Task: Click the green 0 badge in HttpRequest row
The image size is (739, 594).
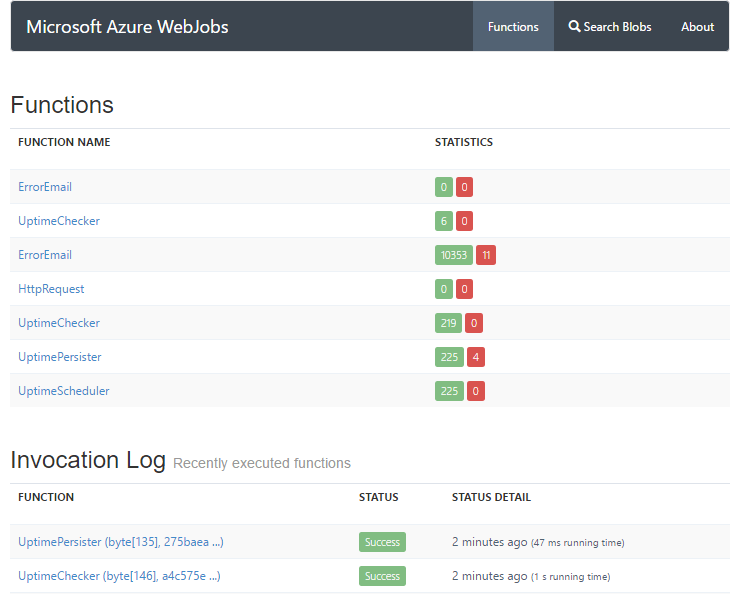Action: [x=443, y=289]
